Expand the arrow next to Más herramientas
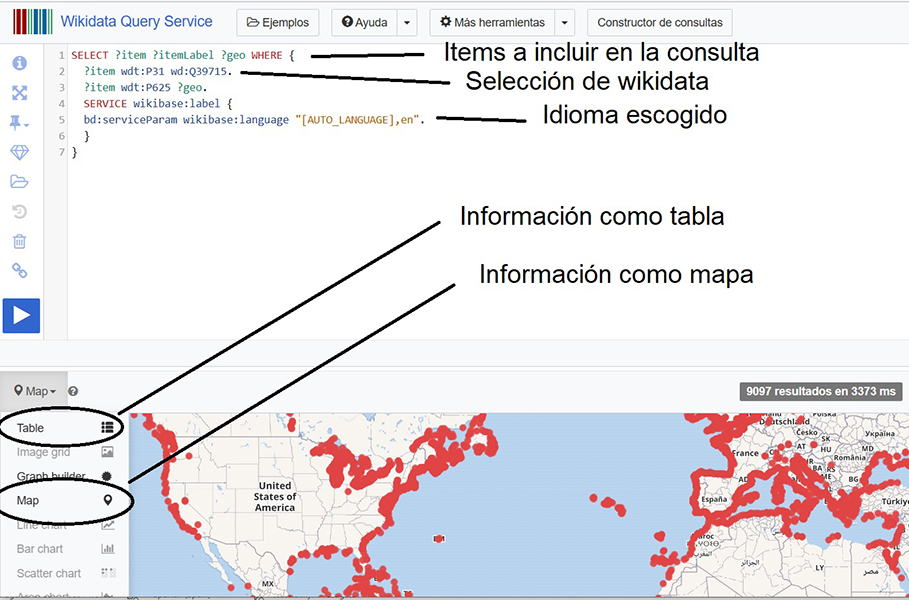 565,22
